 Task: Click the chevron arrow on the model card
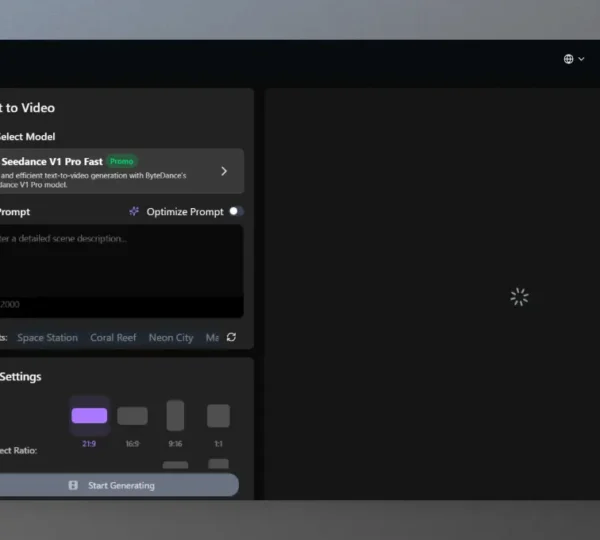pos(223,171)
